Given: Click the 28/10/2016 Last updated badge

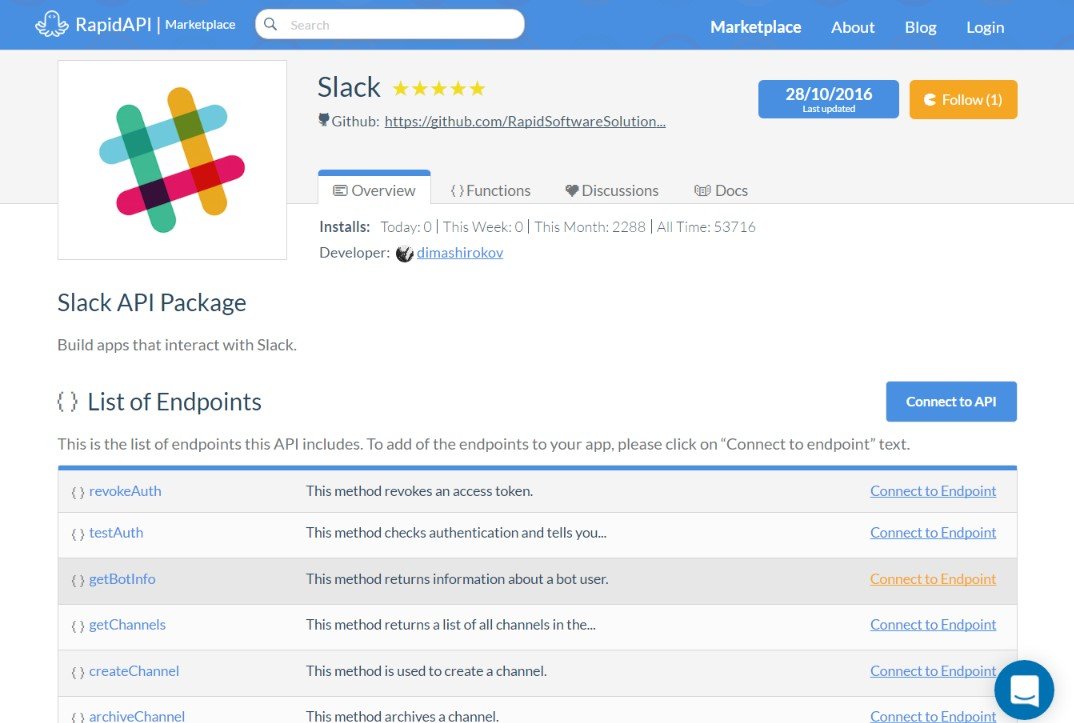Looking at the screenshot, I should (828, 99).
